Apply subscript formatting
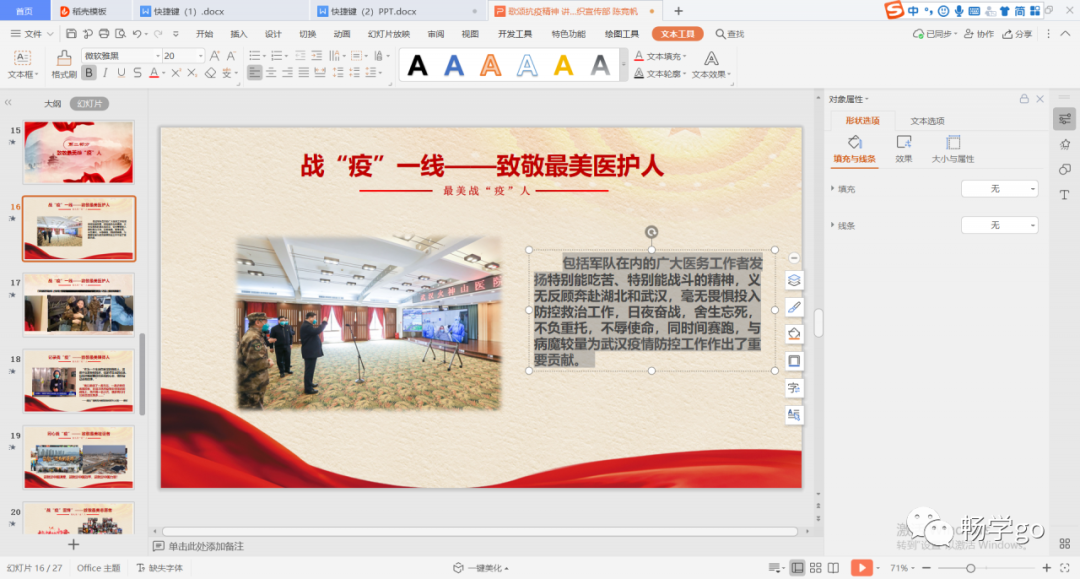1080x579 pixels. 192,73
